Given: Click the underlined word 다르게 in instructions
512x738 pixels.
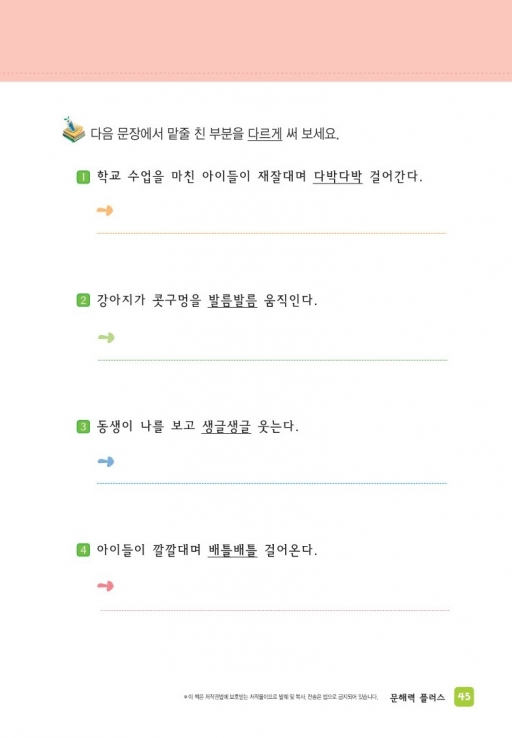Looking at the screenshot, I should 265,134.
